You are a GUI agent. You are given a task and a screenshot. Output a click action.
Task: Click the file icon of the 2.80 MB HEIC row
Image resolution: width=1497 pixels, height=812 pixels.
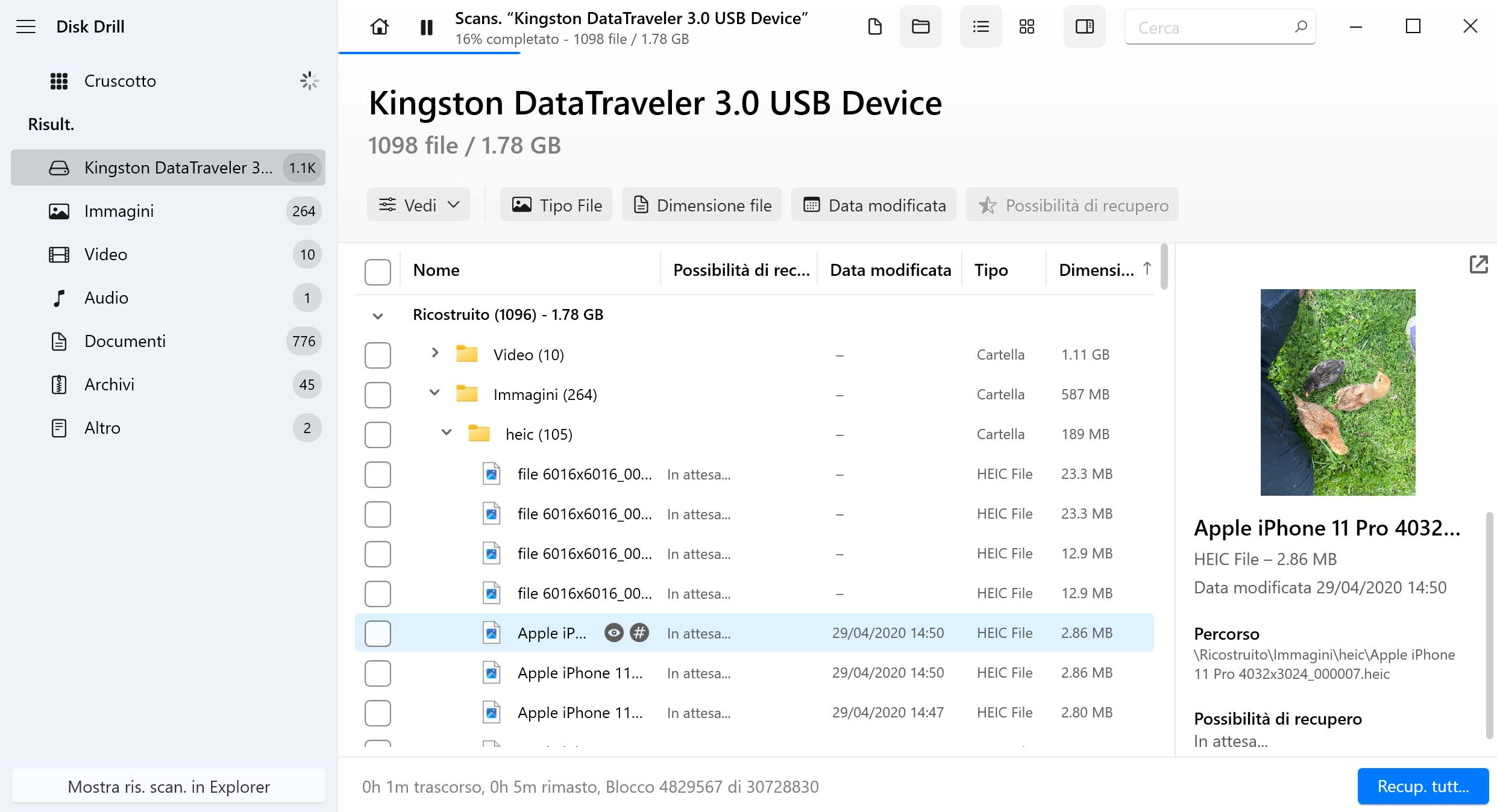[x=492, y=713]
